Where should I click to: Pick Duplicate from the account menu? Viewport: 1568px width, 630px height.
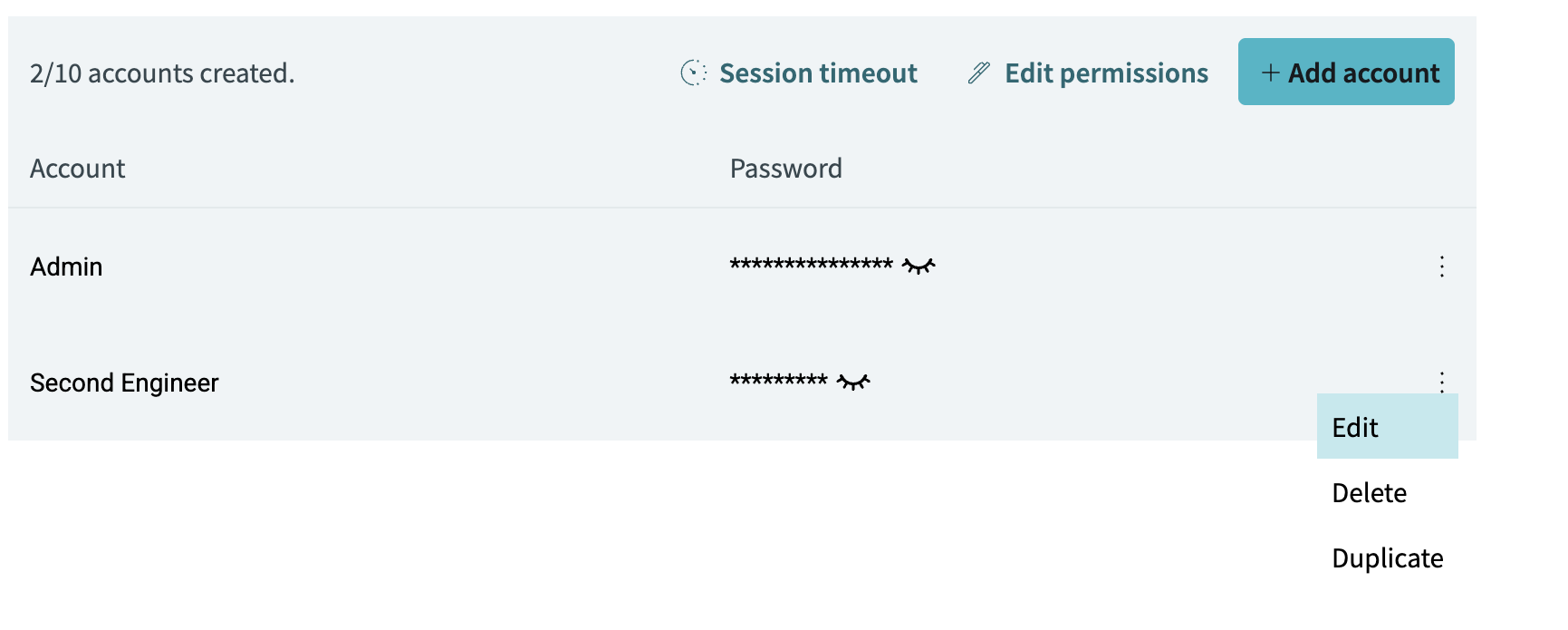(x=1387, y=557)
